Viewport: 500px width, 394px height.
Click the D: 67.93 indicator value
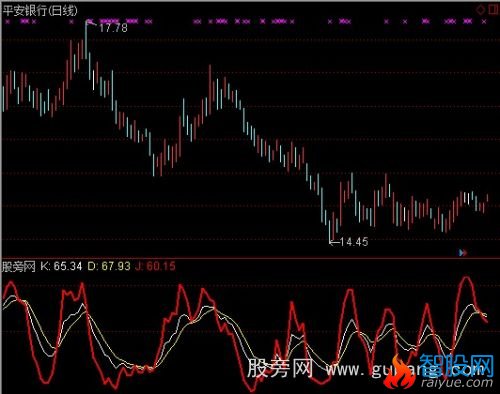coord(109,266)
